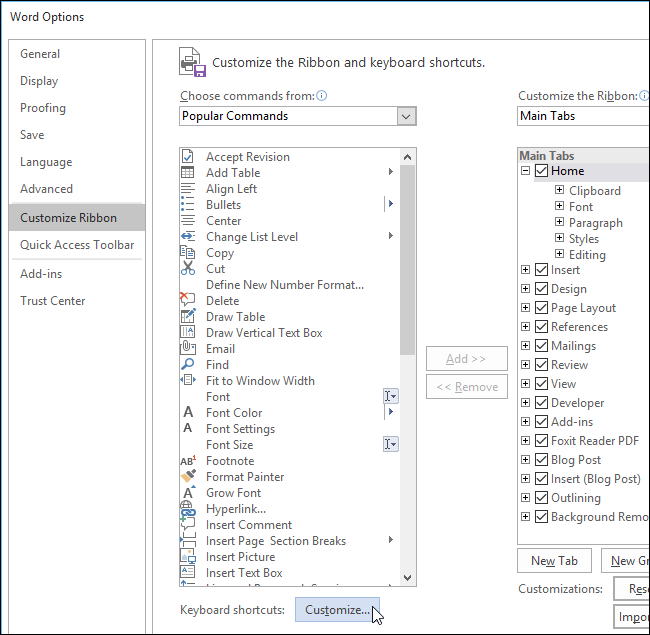Open the Quick Access Toolbar category
Viewport: 650px width, 635px height.
pyautogui.click(x=77, y=245)
